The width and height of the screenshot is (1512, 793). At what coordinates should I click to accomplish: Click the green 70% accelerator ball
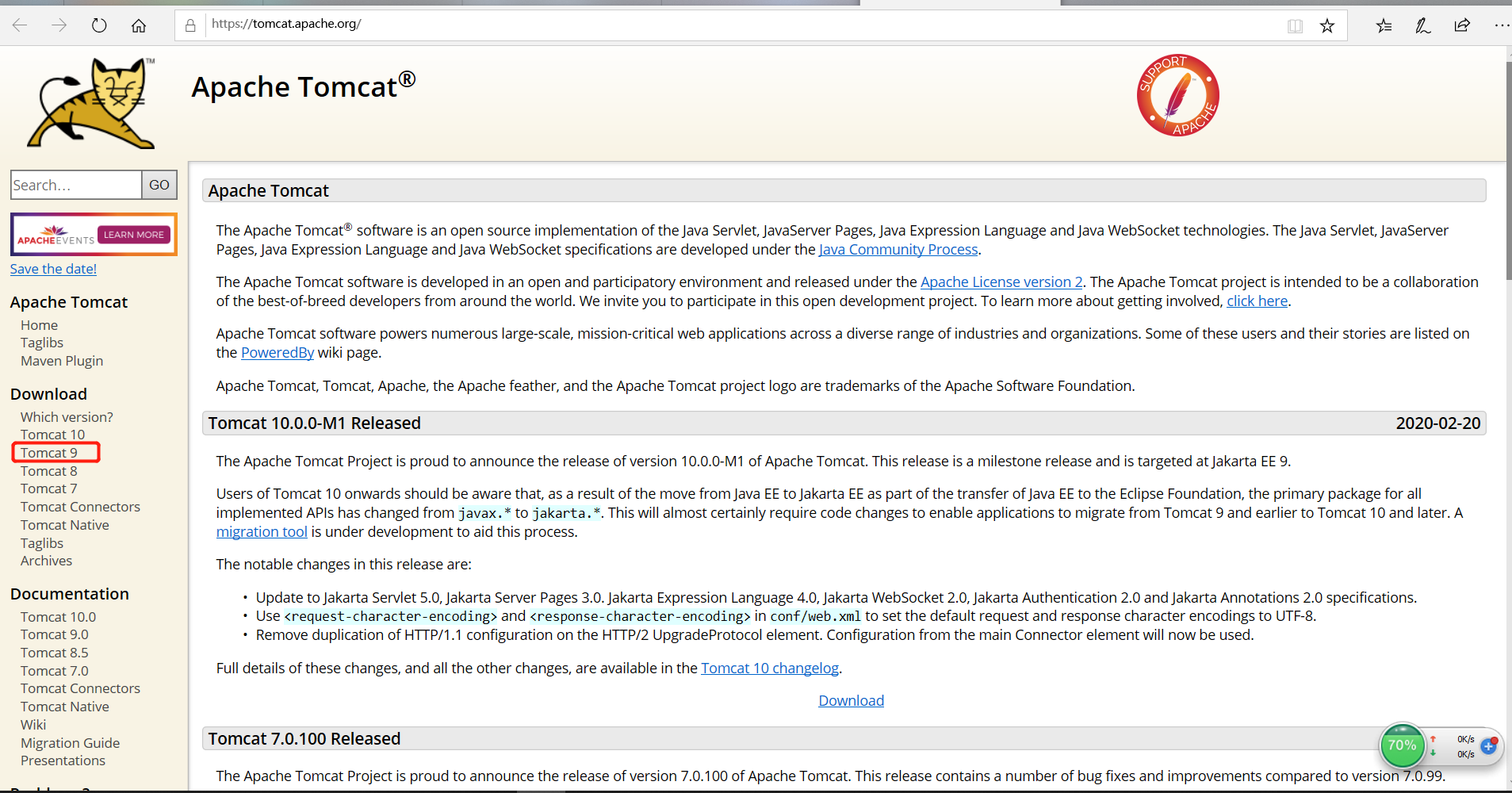point(1402,745)
